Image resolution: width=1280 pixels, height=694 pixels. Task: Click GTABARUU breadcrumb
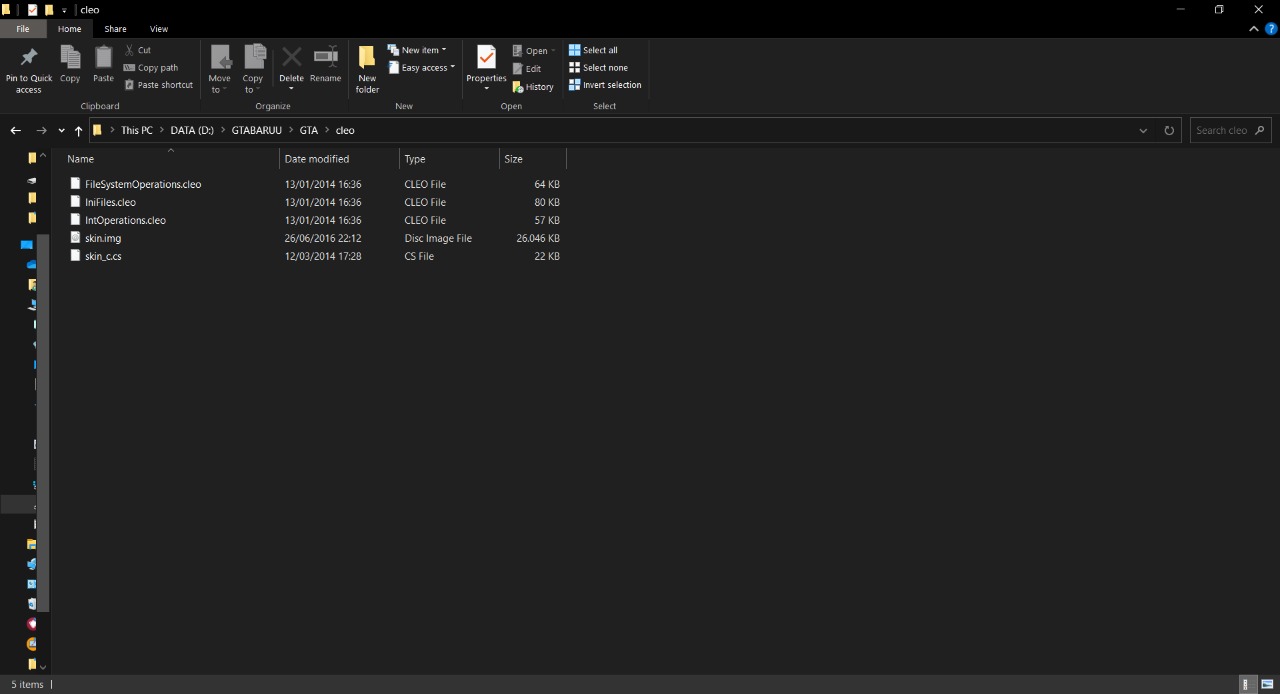click(x=257, y=130)
